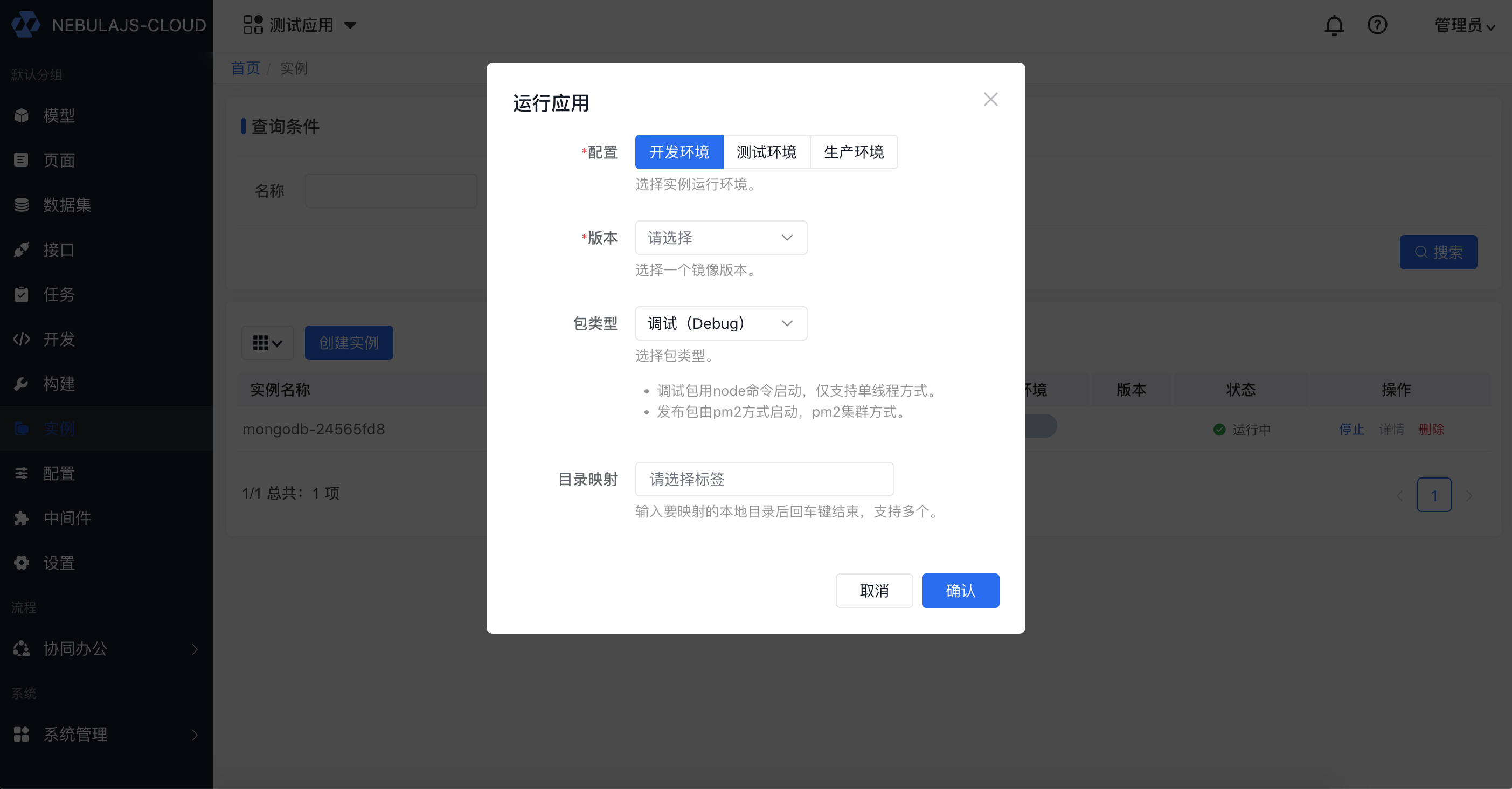Select the 数据集 sidebar icon
This screenshot has width=1512, height=789.
[x=21, y=205]
